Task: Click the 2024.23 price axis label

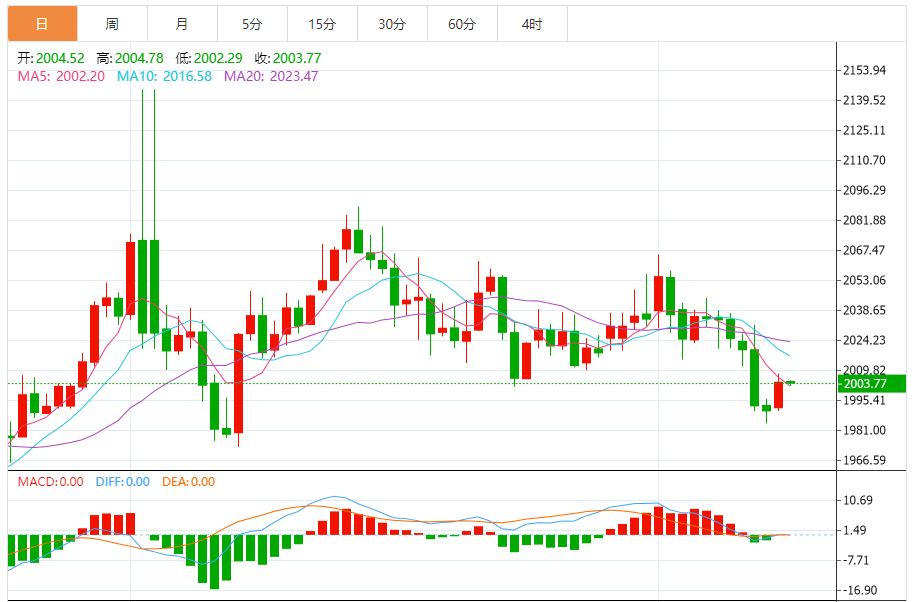Action: [864, 341]
